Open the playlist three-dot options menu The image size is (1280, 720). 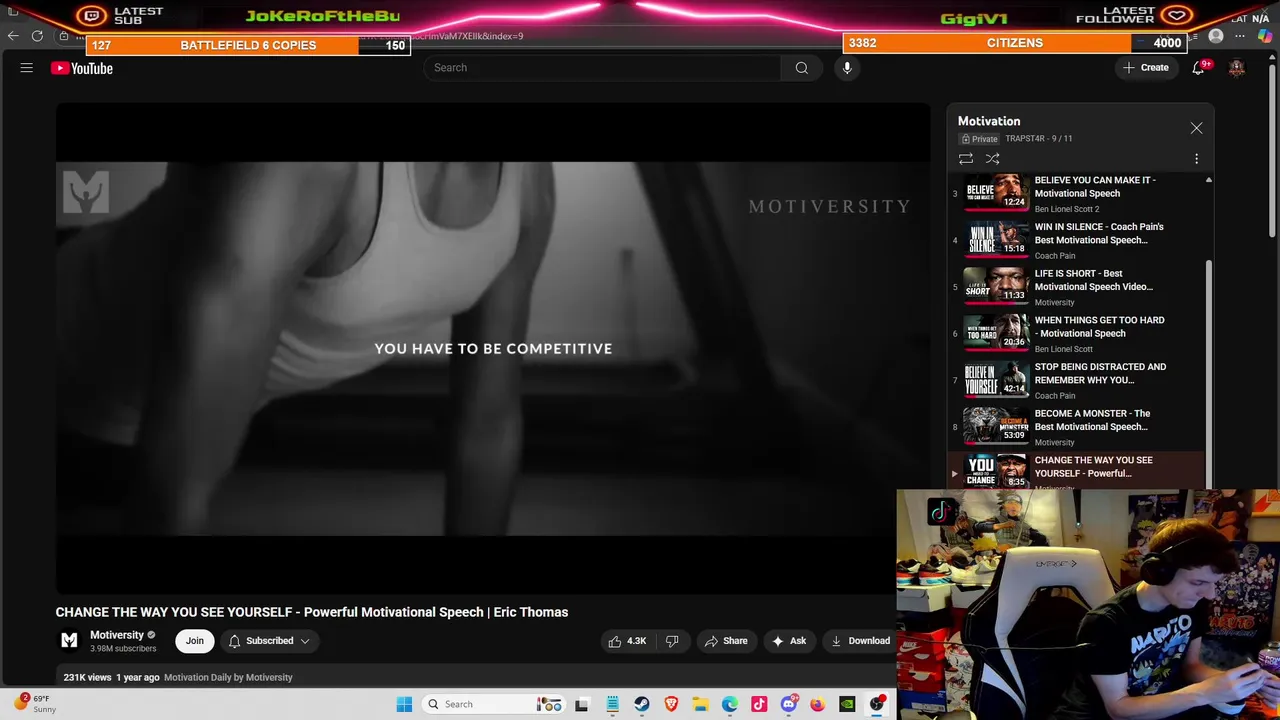(1196, 158)
